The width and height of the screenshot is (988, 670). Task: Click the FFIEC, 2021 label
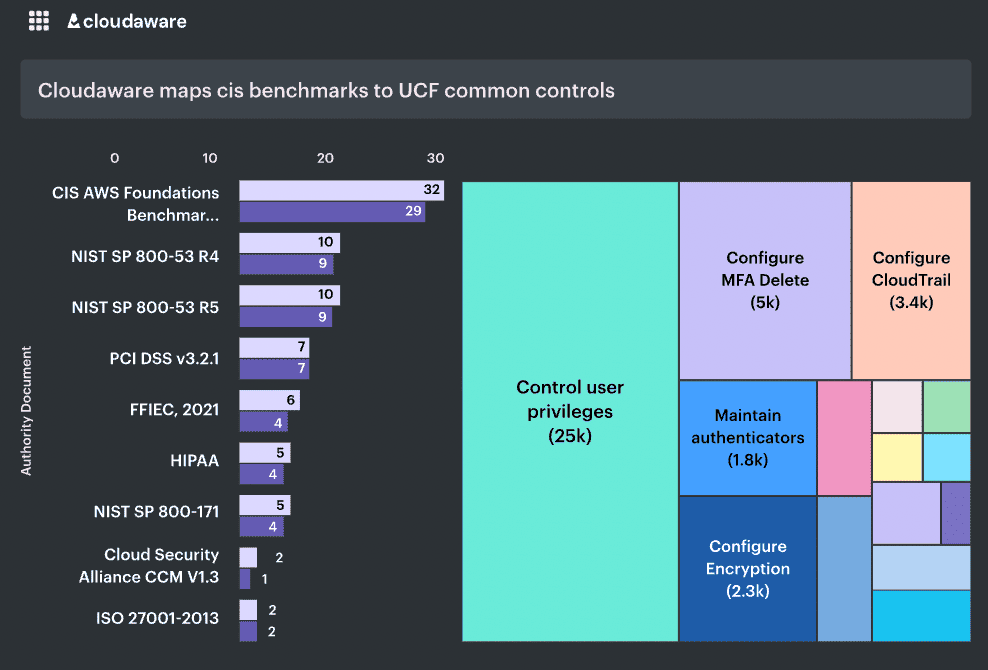175,410
